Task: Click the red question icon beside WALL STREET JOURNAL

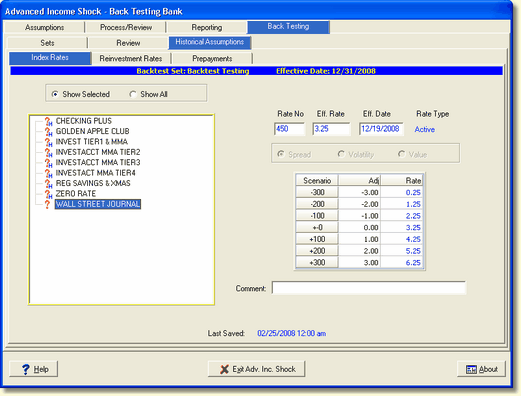Action: [x=47, y=204]
